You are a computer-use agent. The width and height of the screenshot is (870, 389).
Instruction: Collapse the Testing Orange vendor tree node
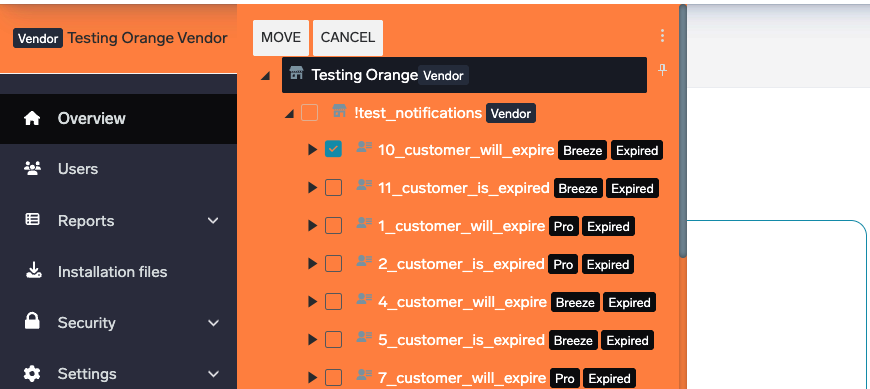pos(266,75)
